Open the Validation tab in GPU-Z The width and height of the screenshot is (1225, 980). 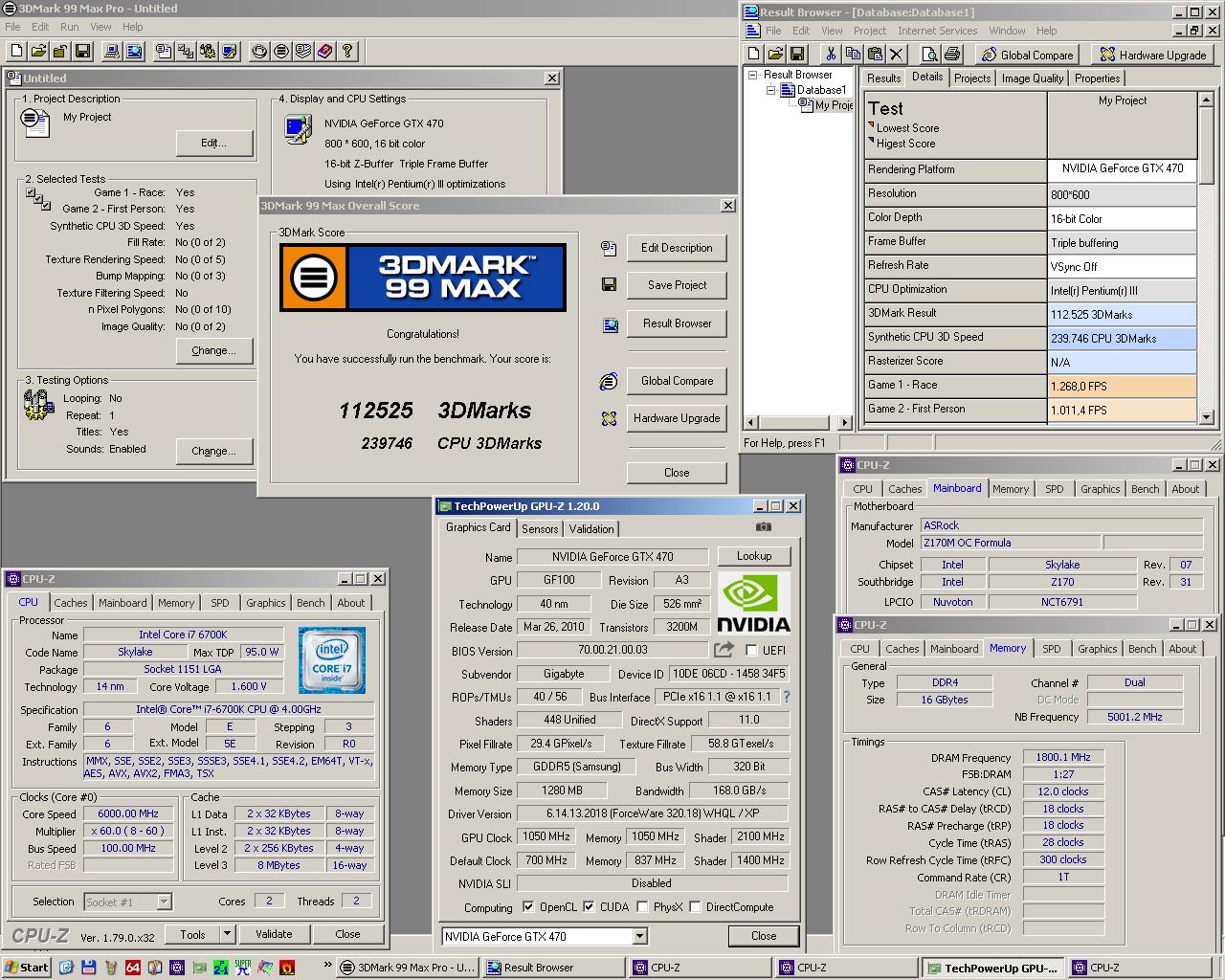pos(591,528)
